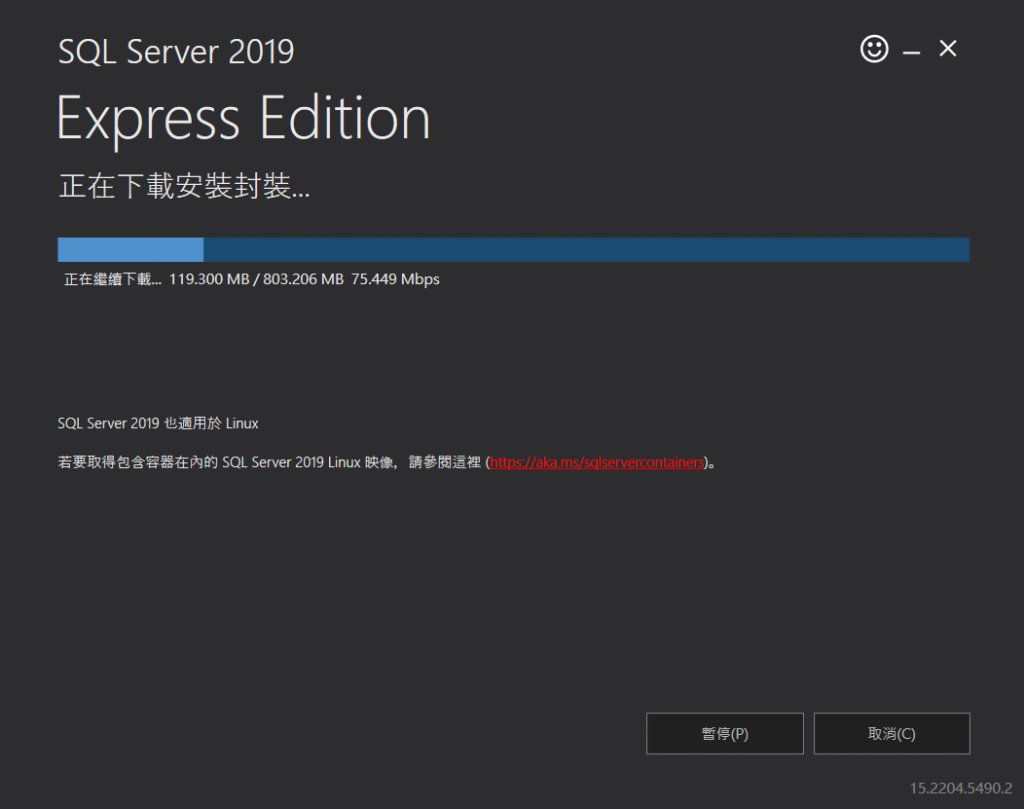Click the 119.300 MB downloaded amount
1024x809 pixels.
(x=209, y=279)
